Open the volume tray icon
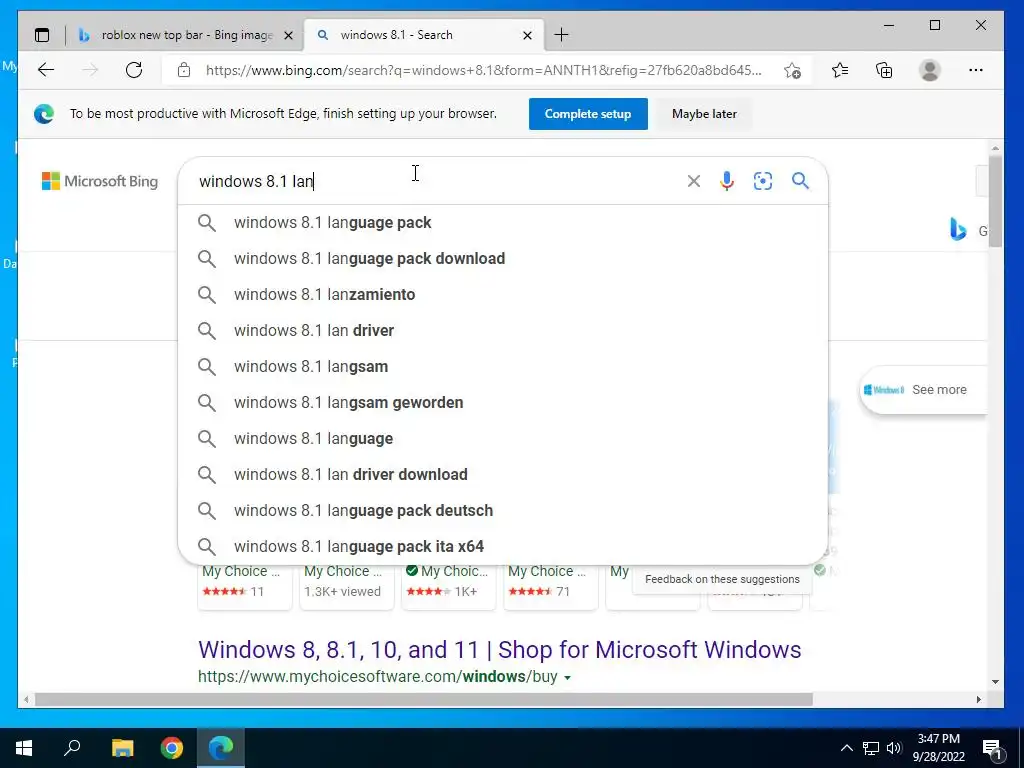This screenshot has height=768, width=1024. click(894, 748)
